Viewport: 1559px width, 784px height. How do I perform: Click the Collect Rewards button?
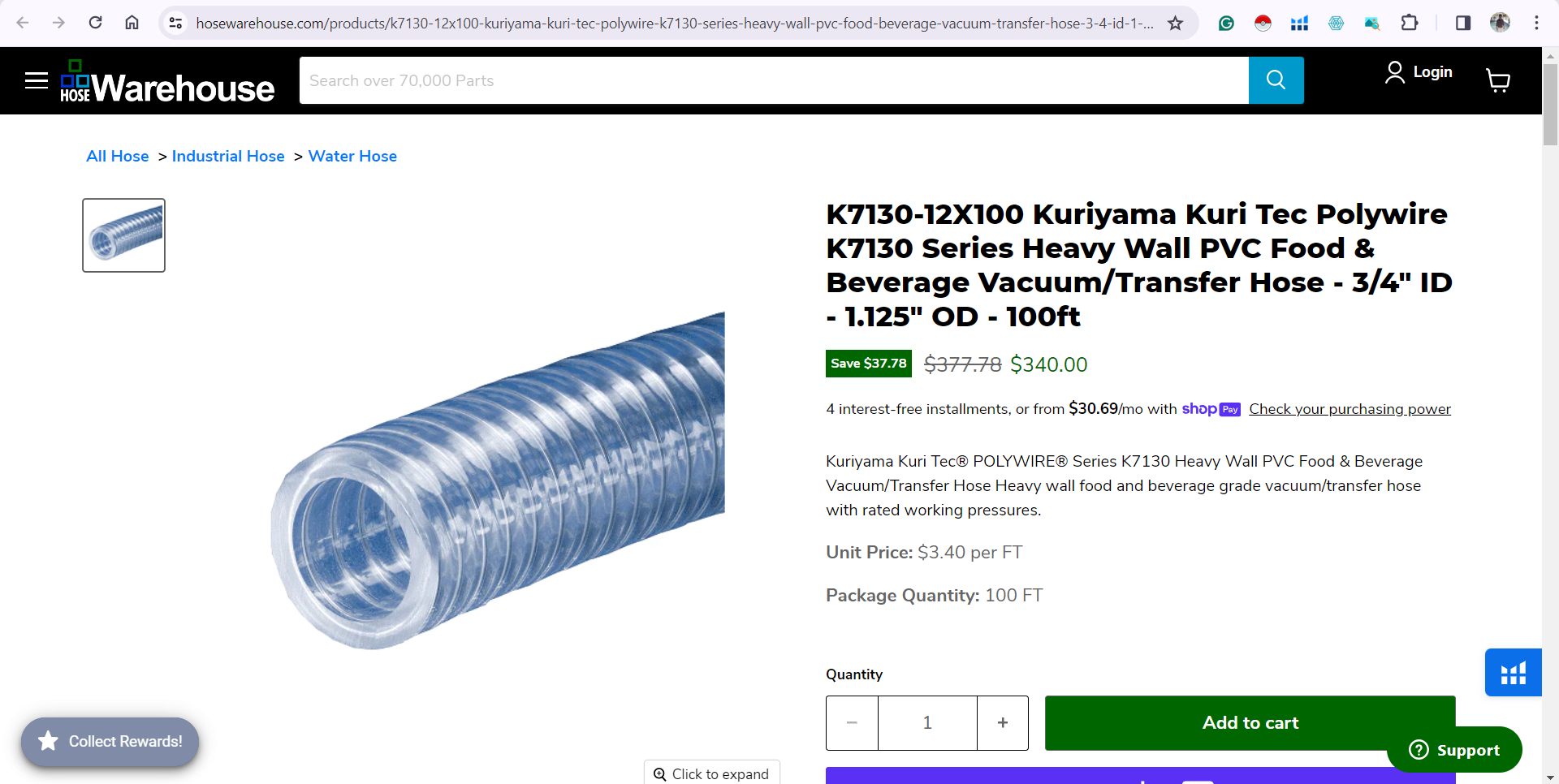110,741
